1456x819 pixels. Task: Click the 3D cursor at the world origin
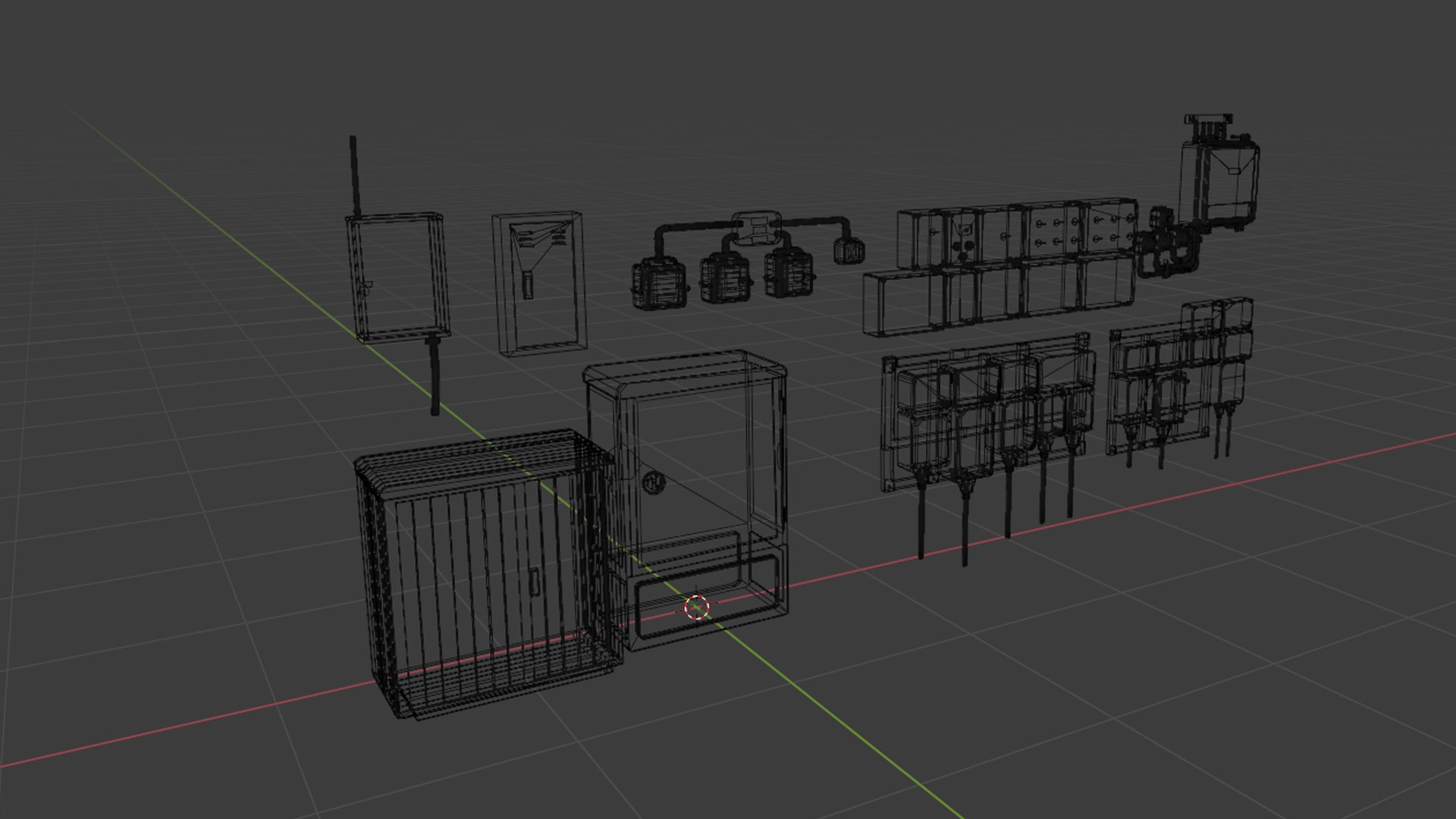[x=697, y=607]
